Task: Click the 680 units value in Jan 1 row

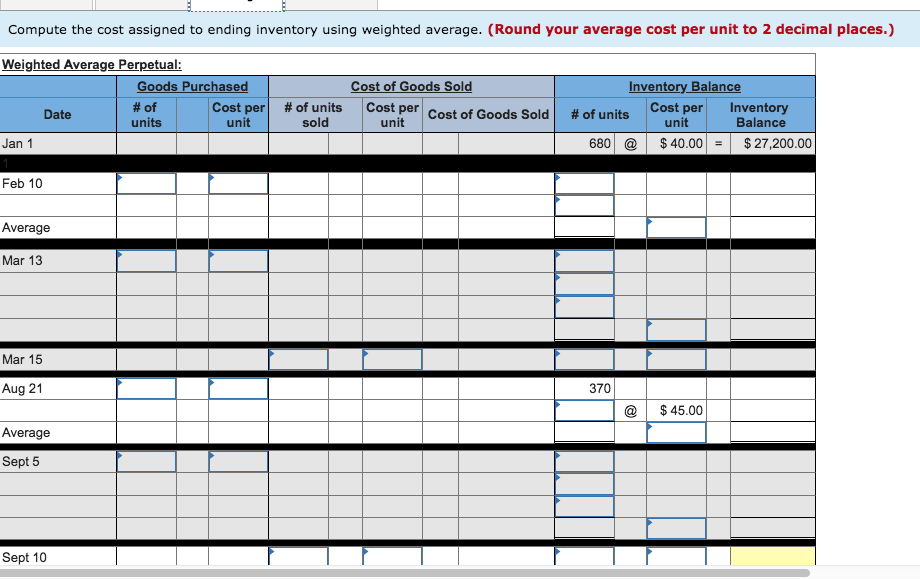Action: (x=600, y=144)
